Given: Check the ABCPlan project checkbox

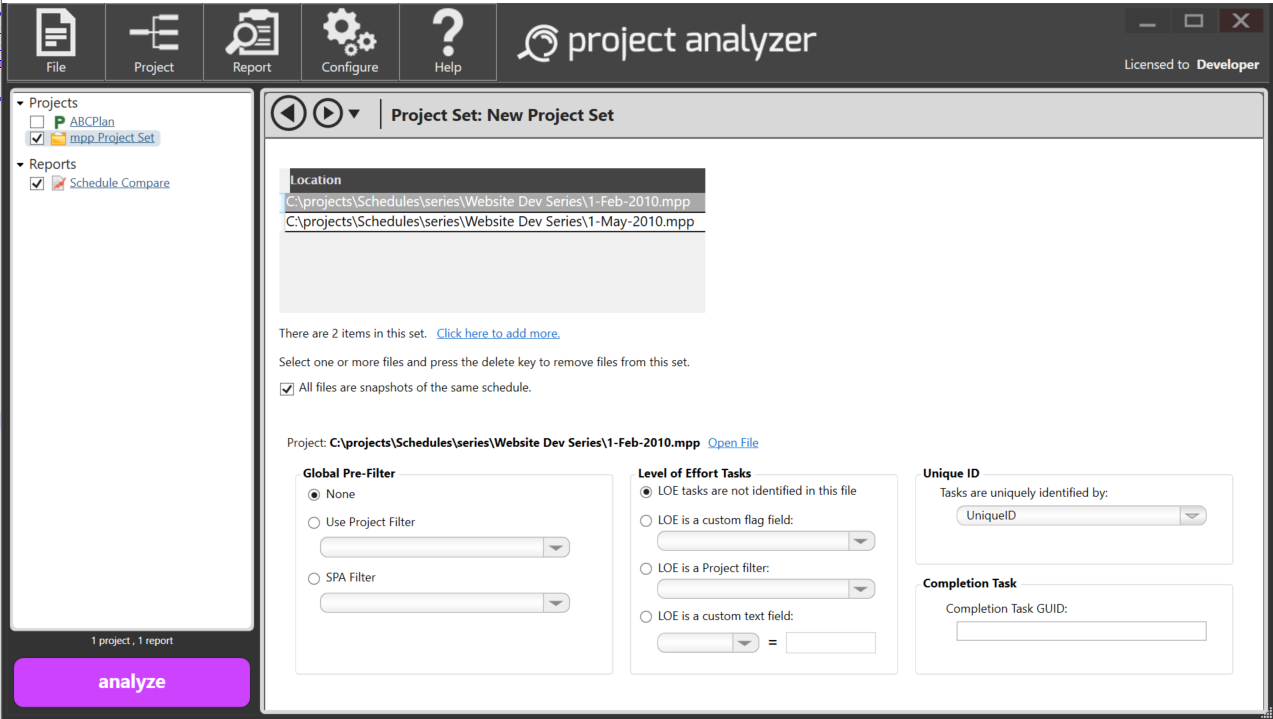Looking at the screenshot, I should [x=37, y=122].
